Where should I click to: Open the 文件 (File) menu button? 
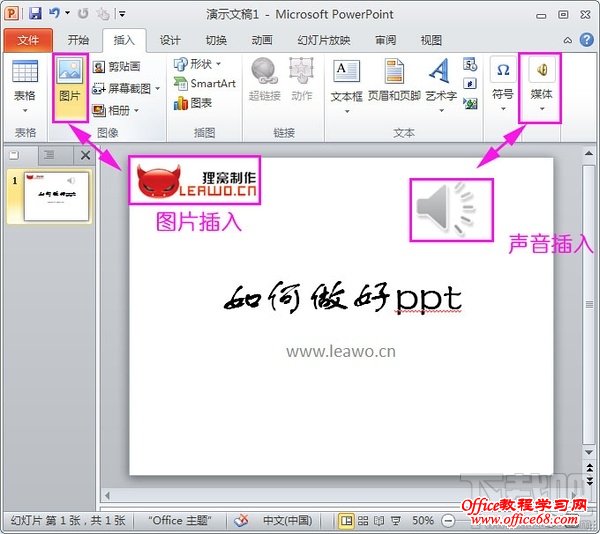coord(28,40)
